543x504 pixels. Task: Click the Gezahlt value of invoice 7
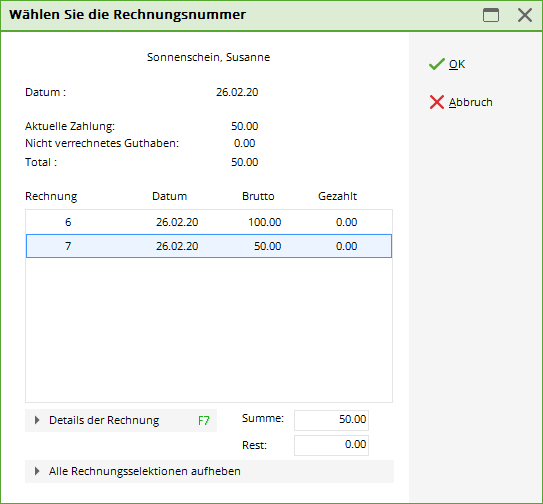(346, 246)
